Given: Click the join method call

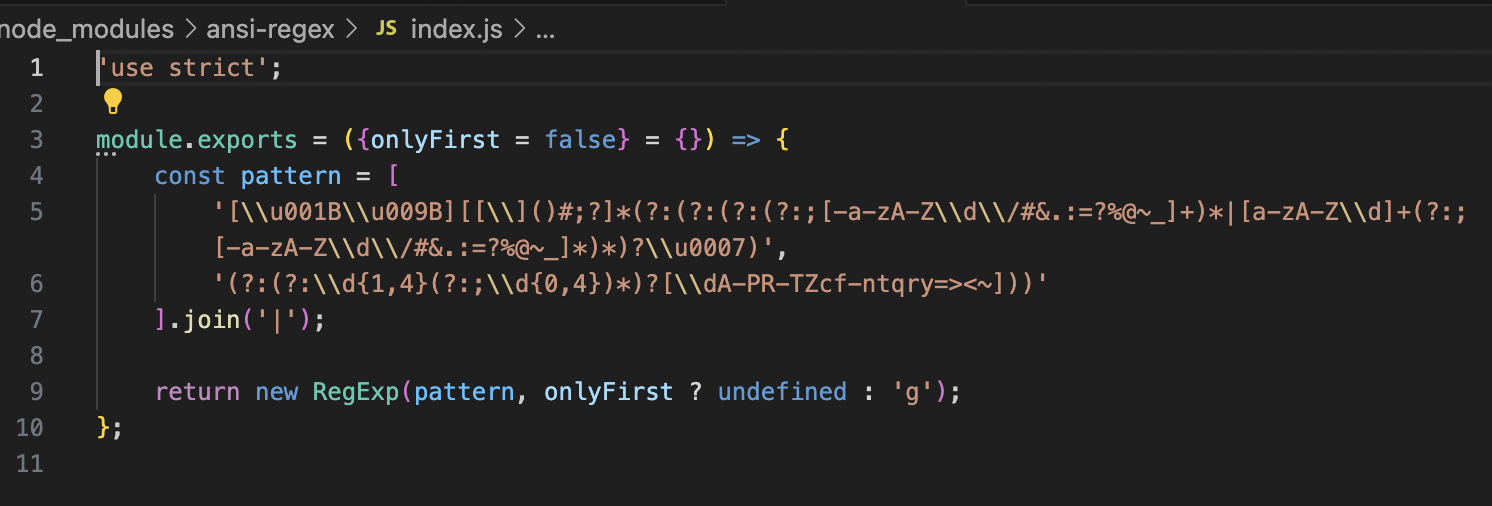Looking at the screenshot, I should pyautogui.click(x=204, y=319).
